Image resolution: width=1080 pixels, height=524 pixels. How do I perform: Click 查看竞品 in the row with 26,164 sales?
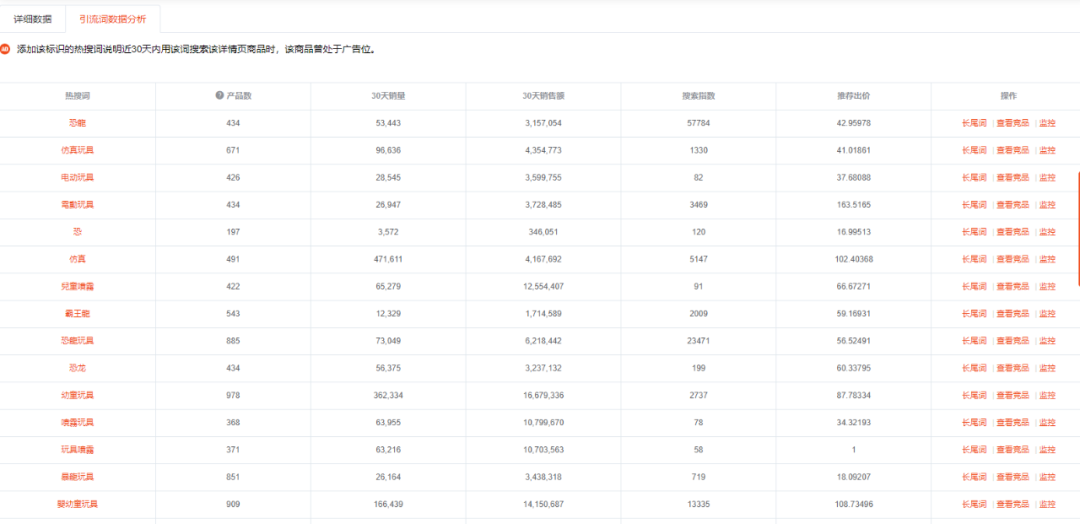tap(1012, 476)
